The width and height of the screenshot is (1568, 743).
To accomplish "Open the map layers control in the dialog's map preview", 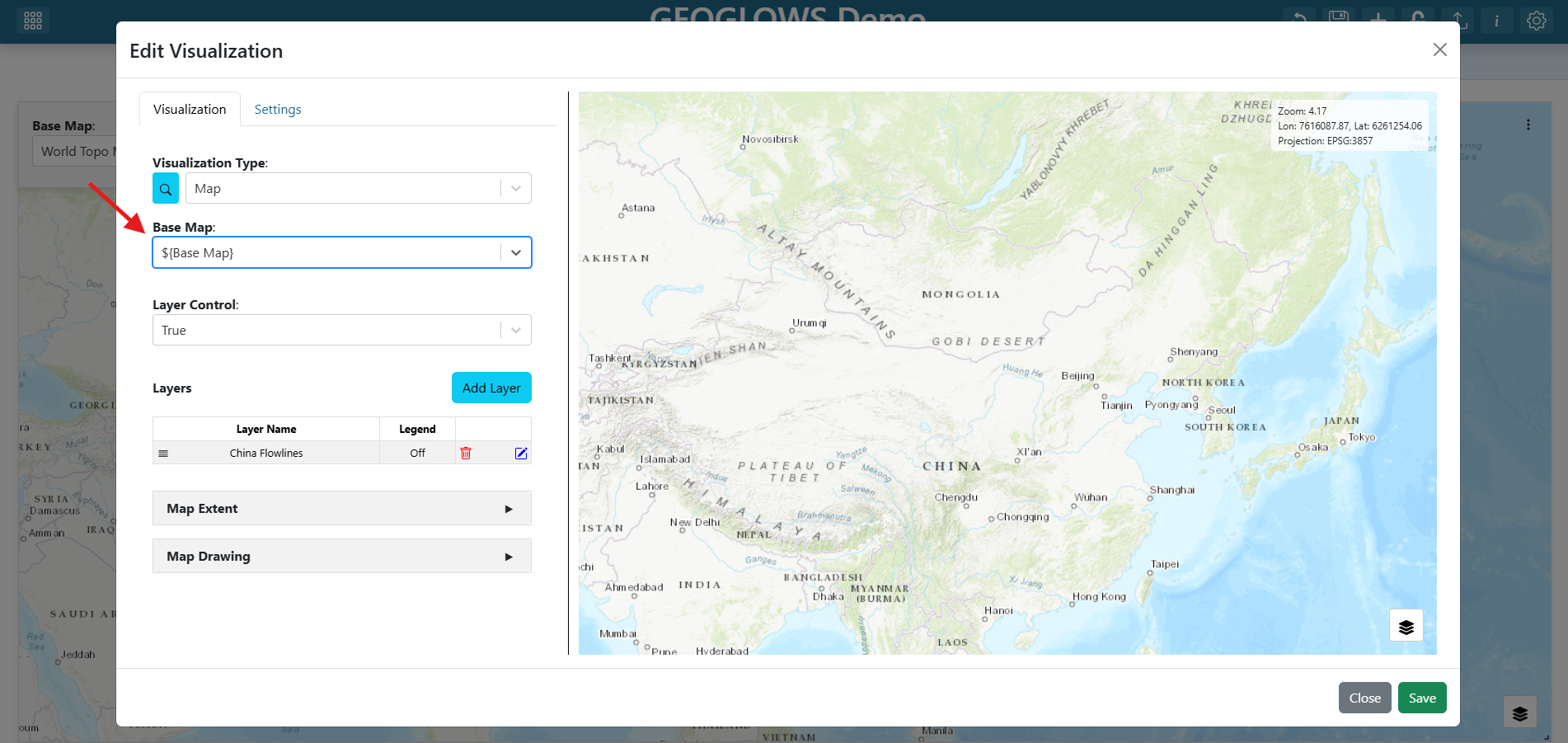I will point(1406,626).
